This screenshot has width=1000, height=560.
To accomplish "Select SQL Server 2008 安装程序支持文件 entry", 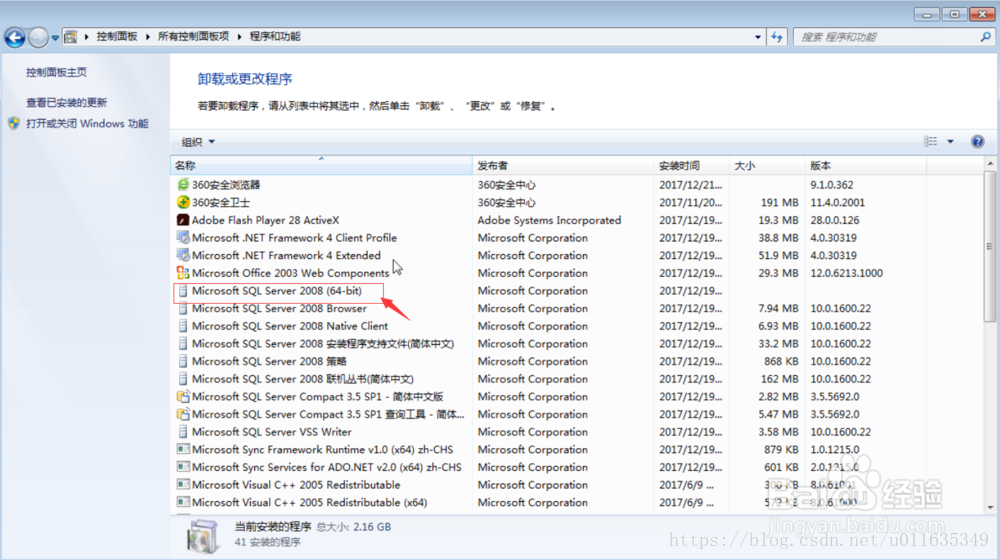I will click(x=323, y=344).
